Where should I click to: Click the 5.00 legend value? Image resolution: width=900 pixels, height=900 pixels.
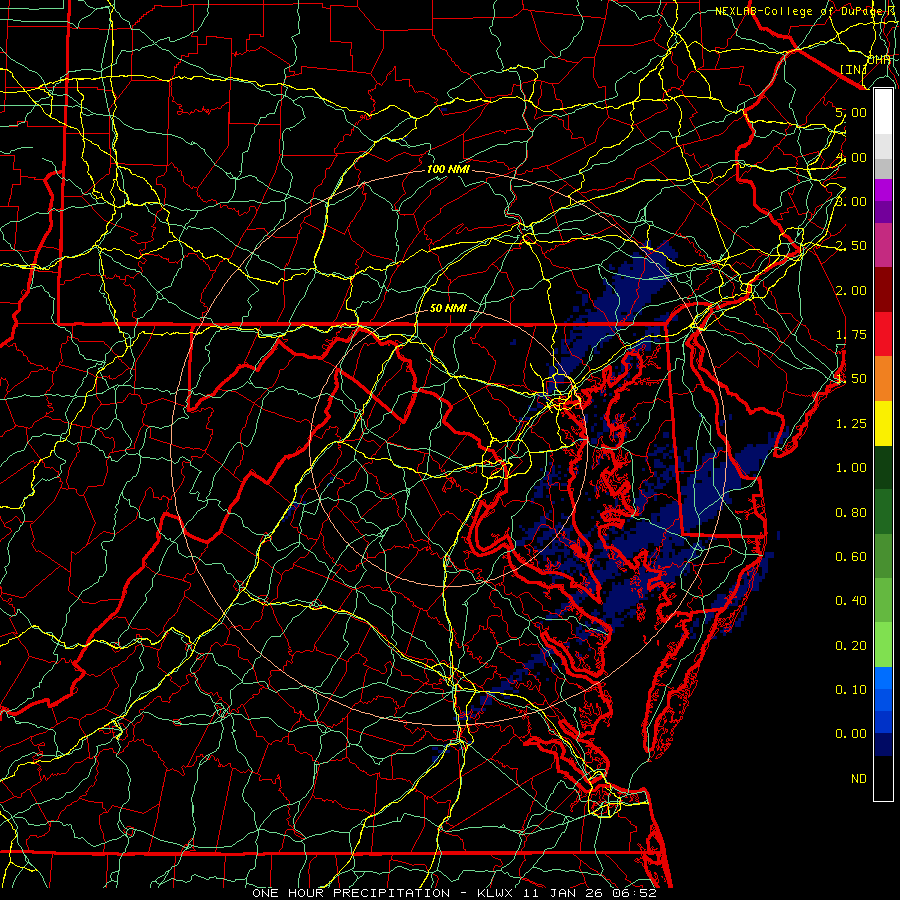pos(851,112)
